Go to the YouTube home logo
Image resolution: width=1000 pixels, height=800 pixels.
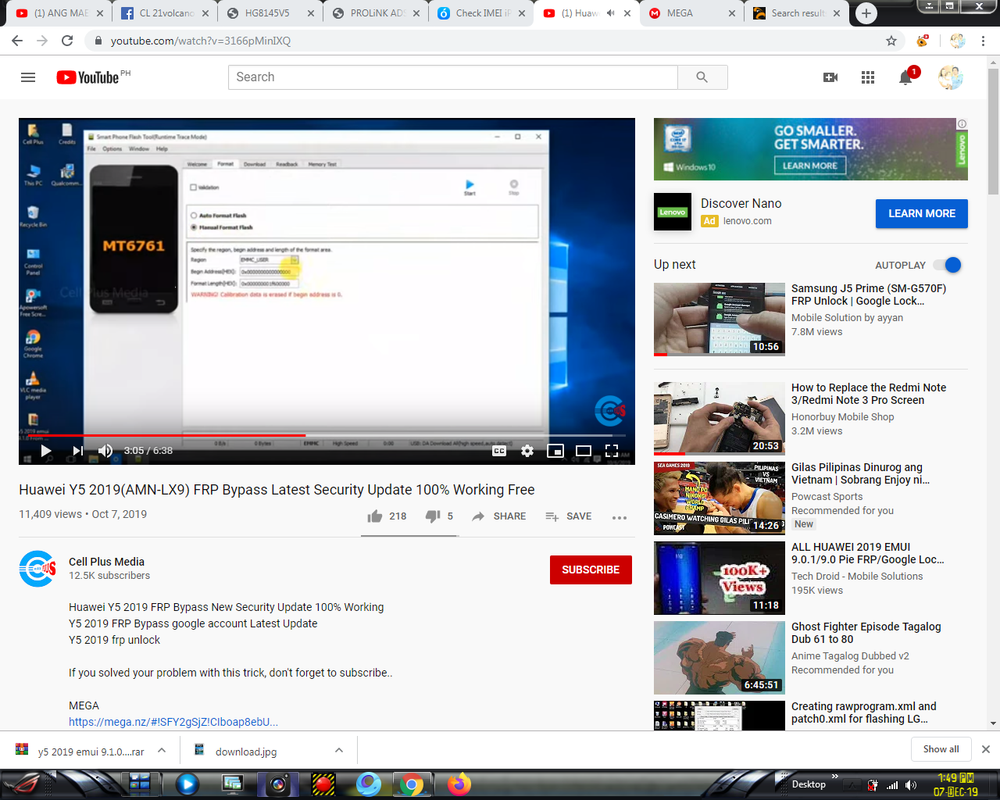point(88,77)
